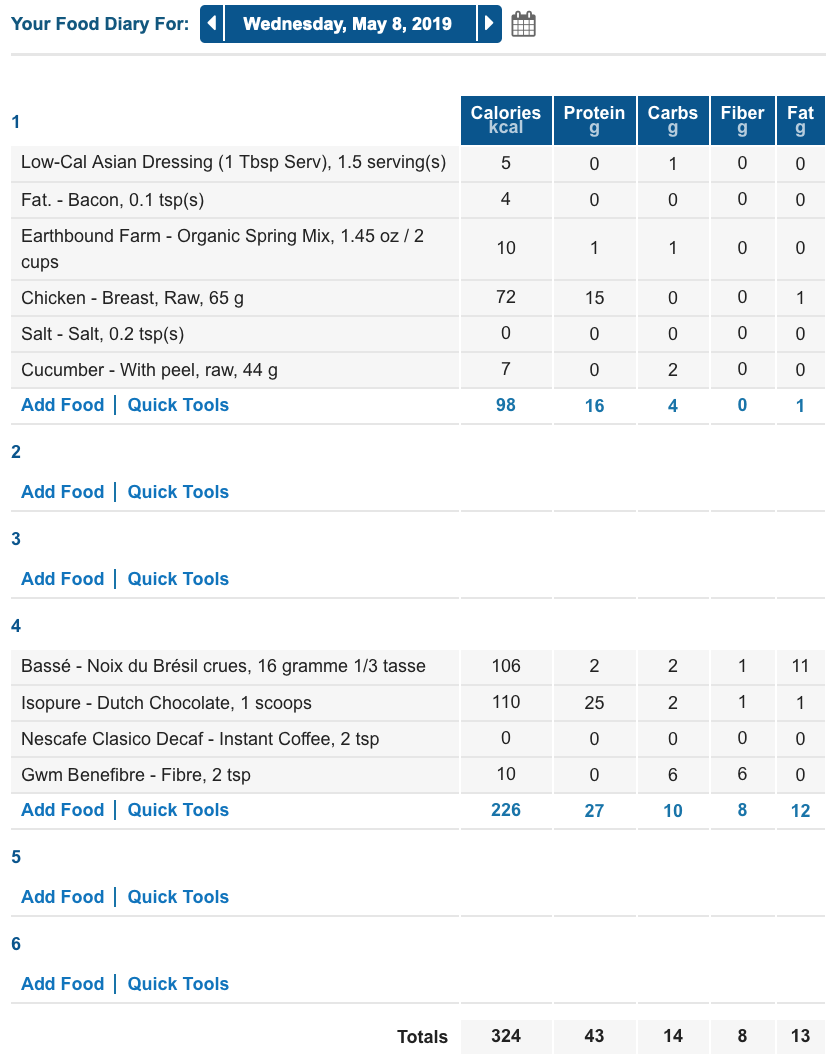
Task: Open Quick Tools for meal 3
Action: (178, 579)
